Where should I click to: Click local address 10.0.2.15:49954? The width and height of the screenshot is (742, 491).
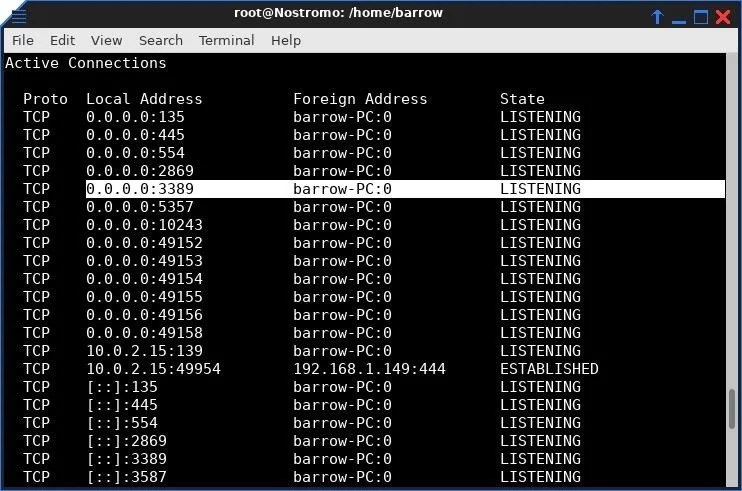153,368
